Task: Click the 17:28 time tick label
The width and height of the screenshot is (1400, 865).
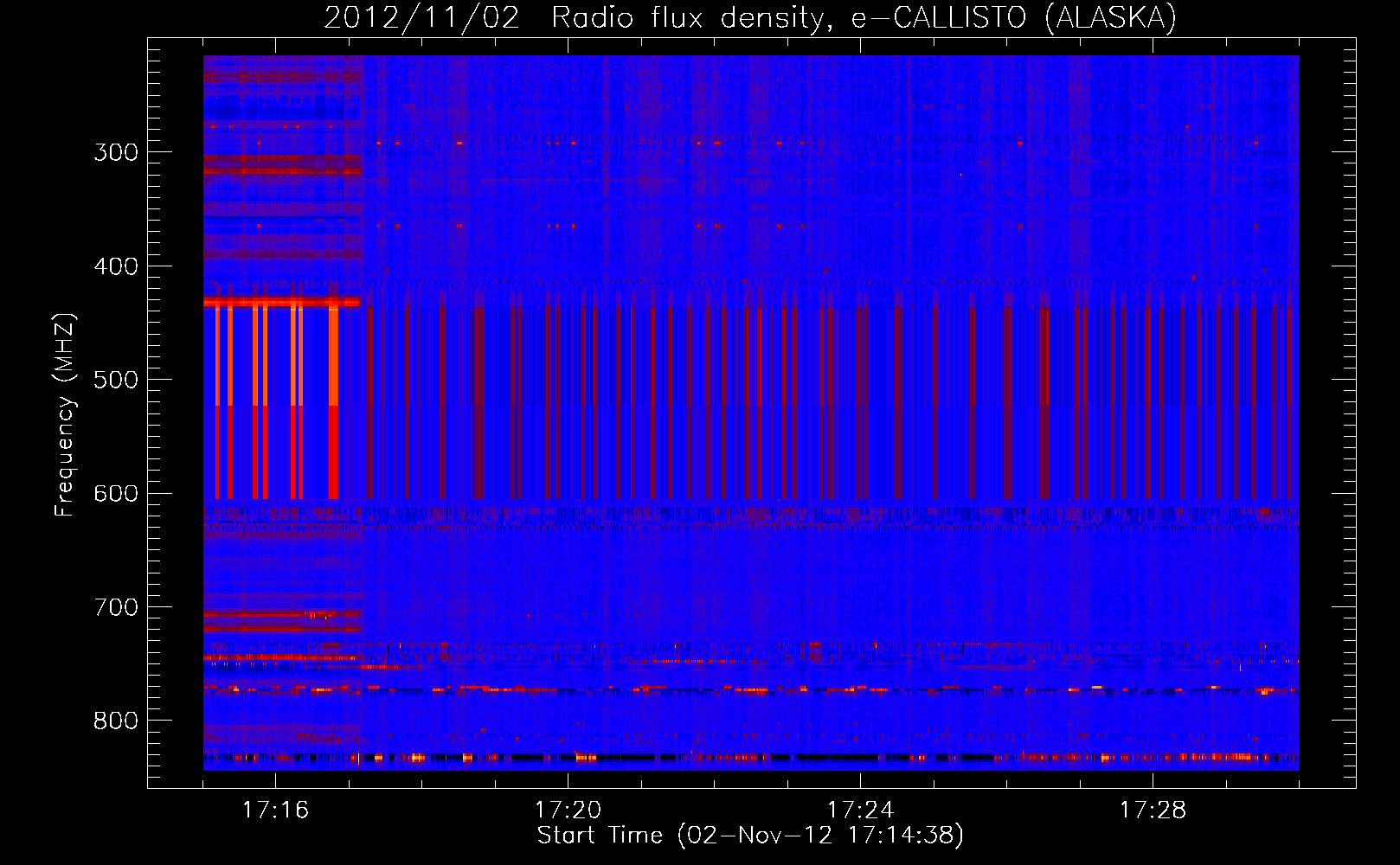Action: click(x=1153, y=811)
